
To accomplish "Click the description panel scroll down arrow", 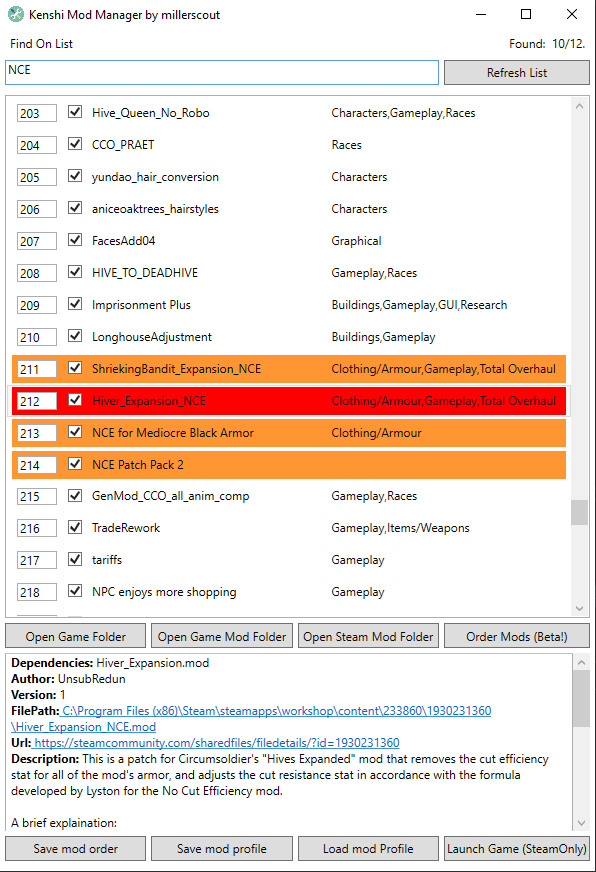I will (x=581, y=823).
